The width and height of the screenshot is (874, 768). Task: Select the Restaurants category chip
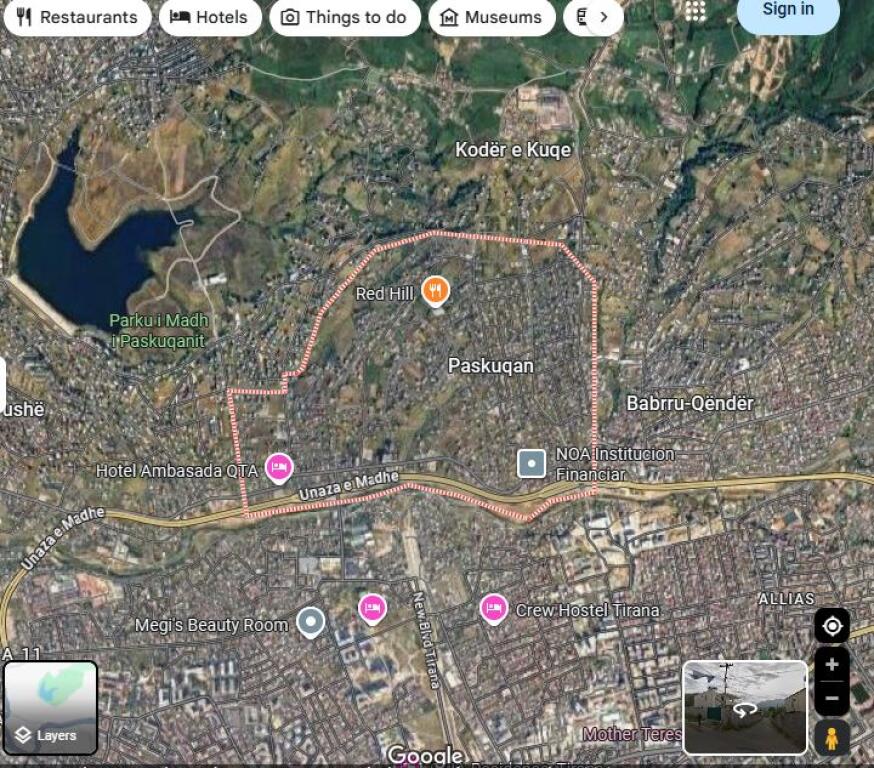tap(77, 17)
